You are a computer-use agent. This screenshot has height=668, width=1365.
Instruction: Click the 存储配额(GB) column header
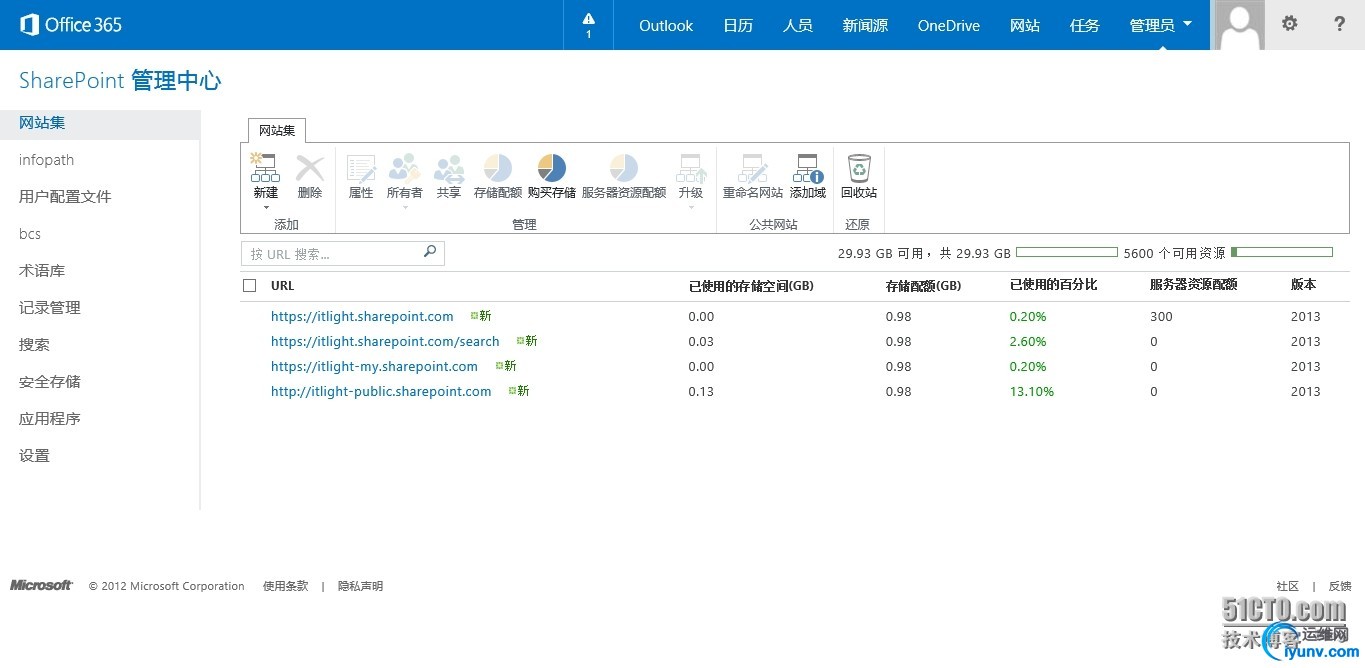923,286
